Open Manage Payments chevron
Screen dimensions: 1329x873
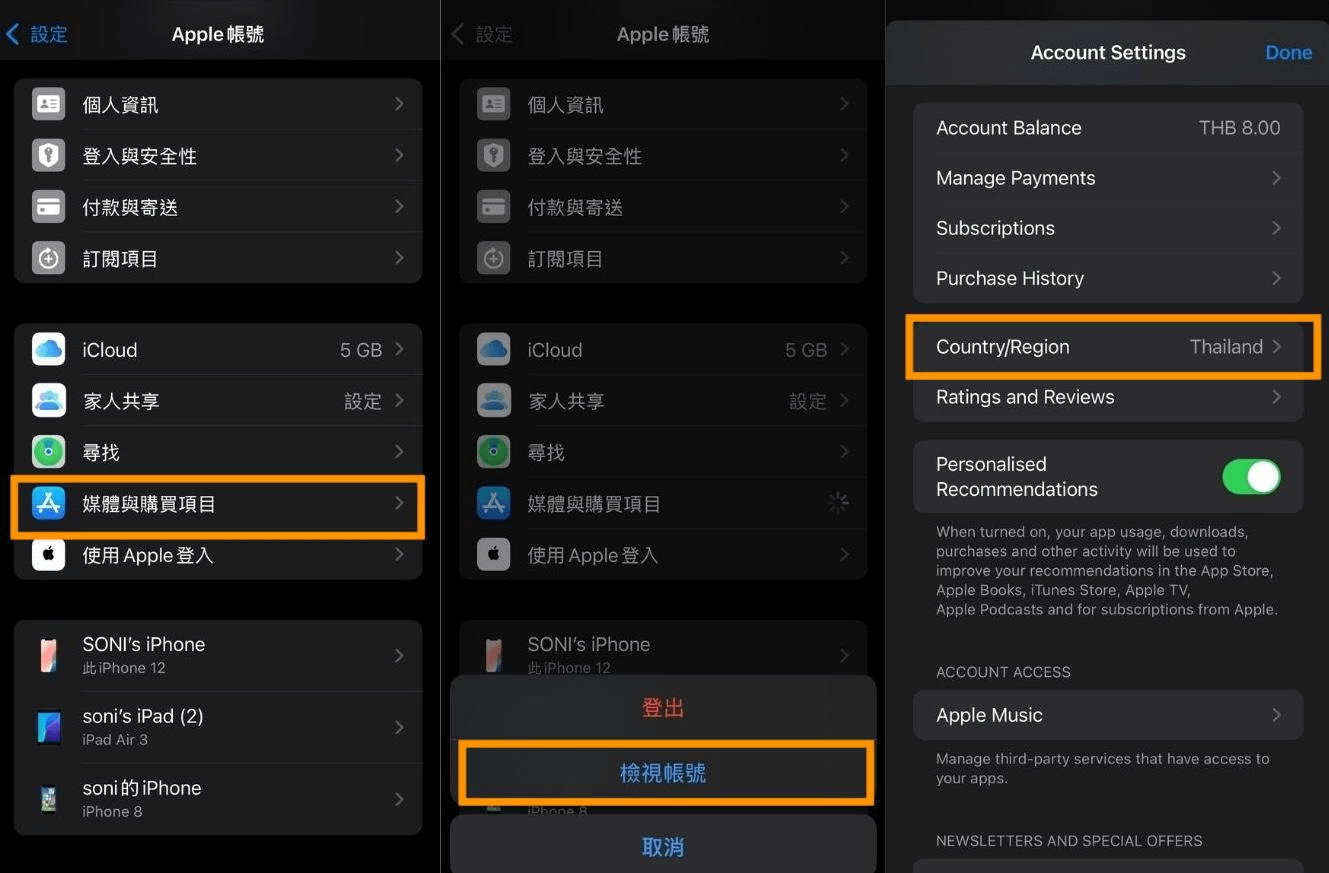1277,178
